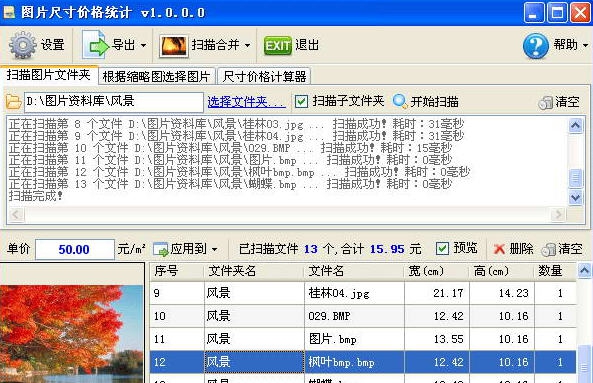Click the folder path input field
Image resolution: width=593 pixels, height=383 pixels.
113,101
